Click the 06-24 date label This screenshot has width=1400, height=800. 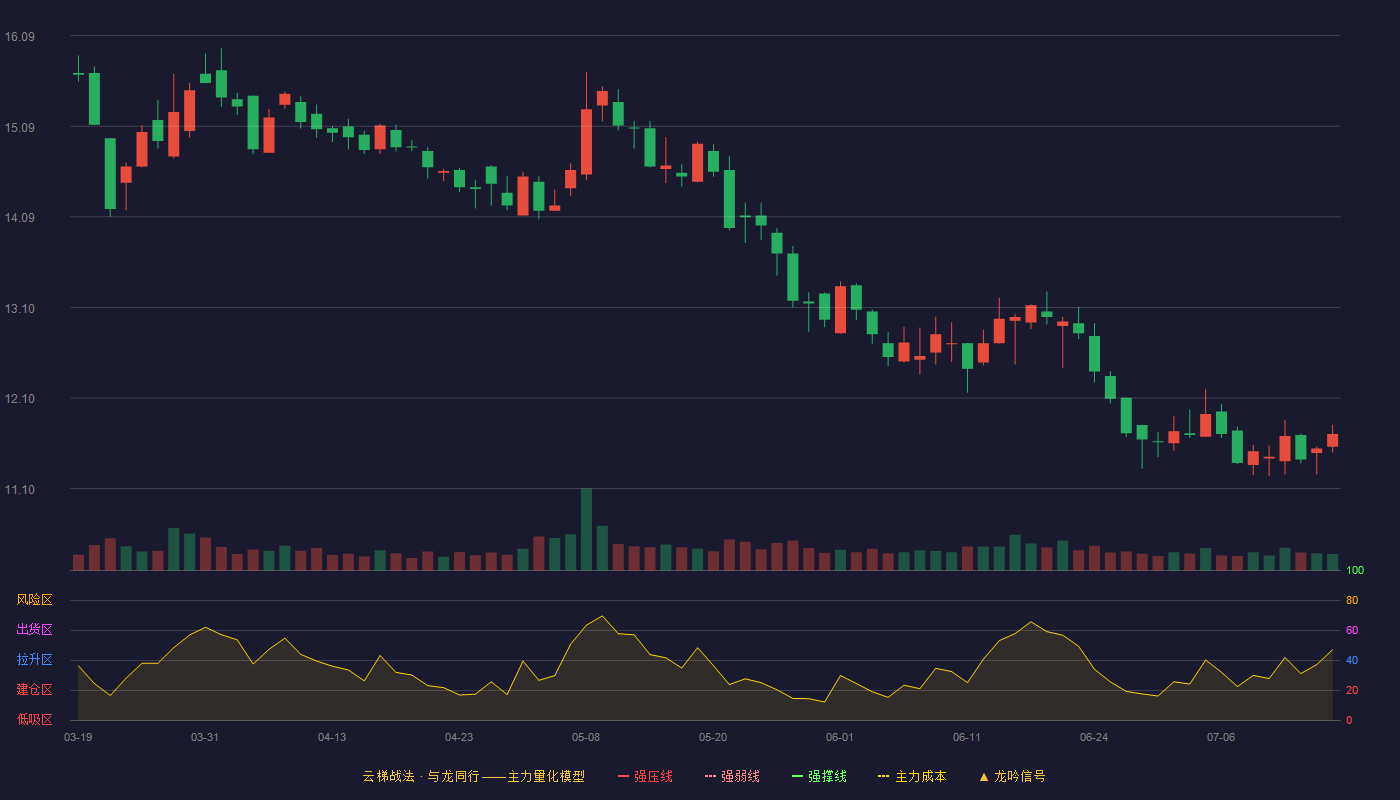1094,737
